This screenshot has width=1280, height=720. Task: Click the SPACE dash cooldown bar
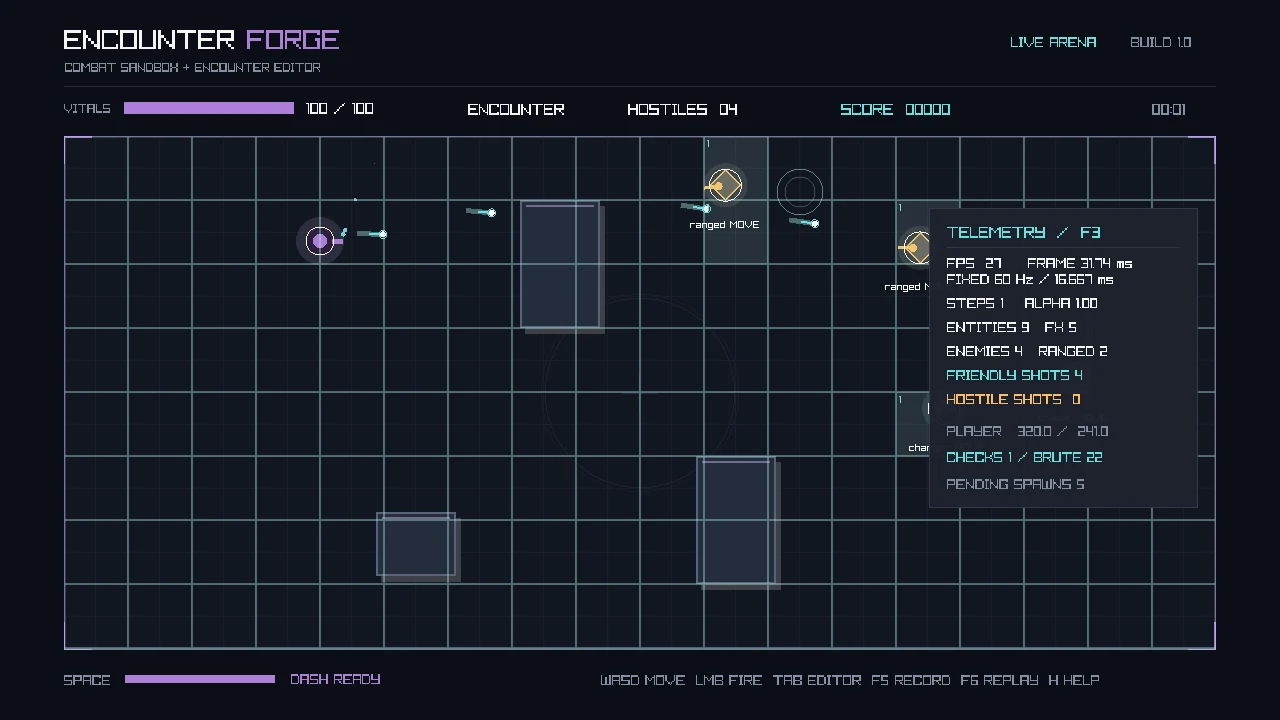coord(200,679)
